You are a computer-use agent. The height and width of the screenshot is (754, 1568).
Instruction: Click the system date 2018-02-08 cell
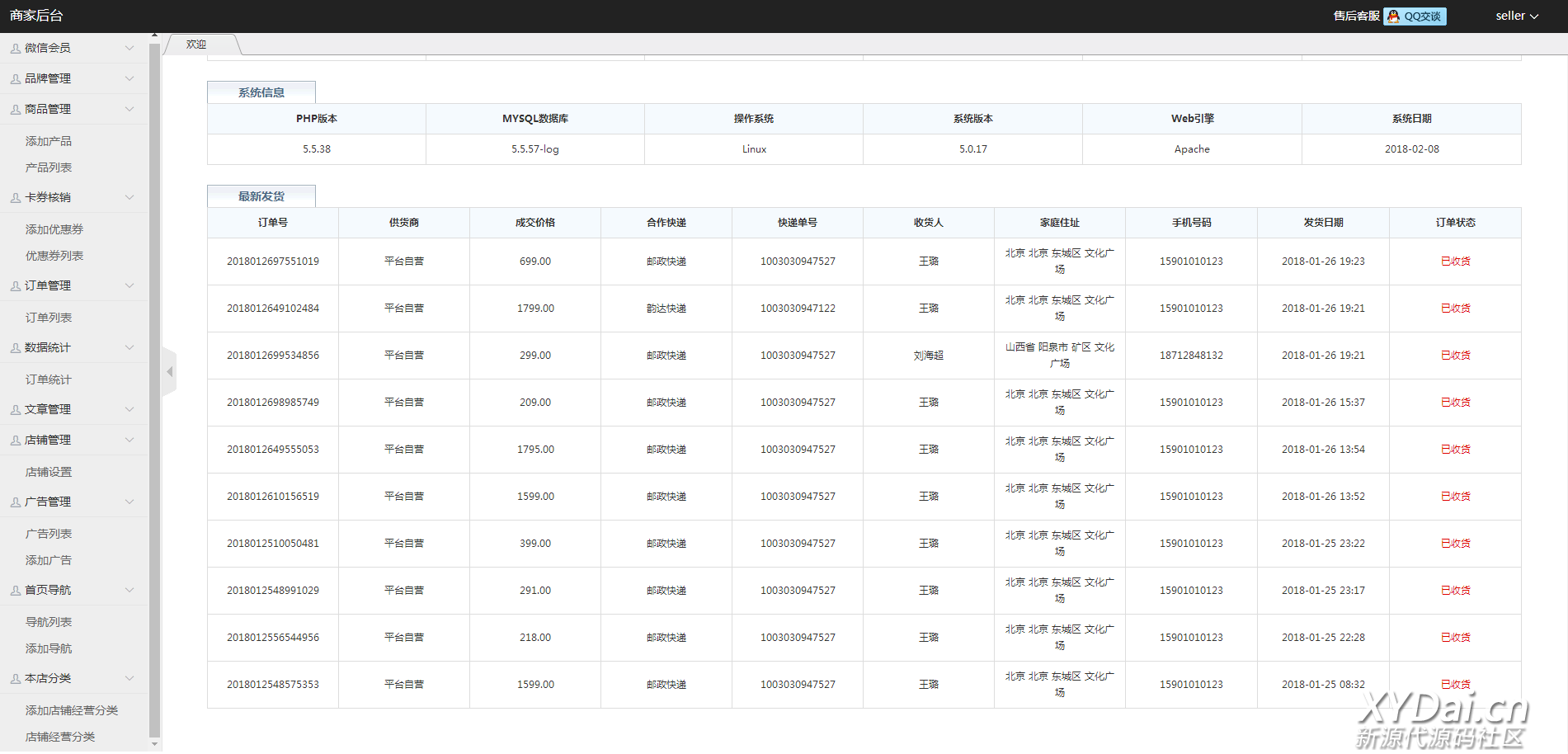[1412, 149]
